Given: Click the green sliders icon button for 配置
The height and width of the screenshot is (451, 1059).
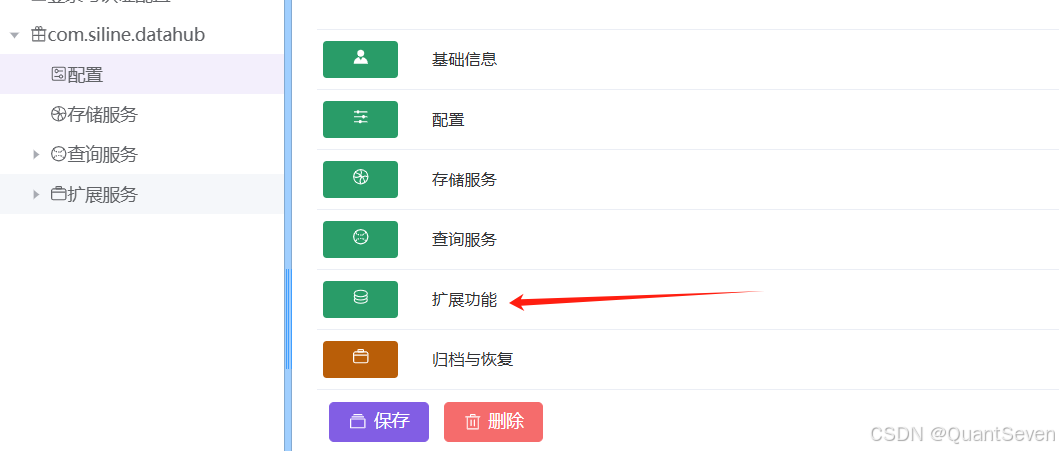Looking at the screenshot, I should (360, 120).
